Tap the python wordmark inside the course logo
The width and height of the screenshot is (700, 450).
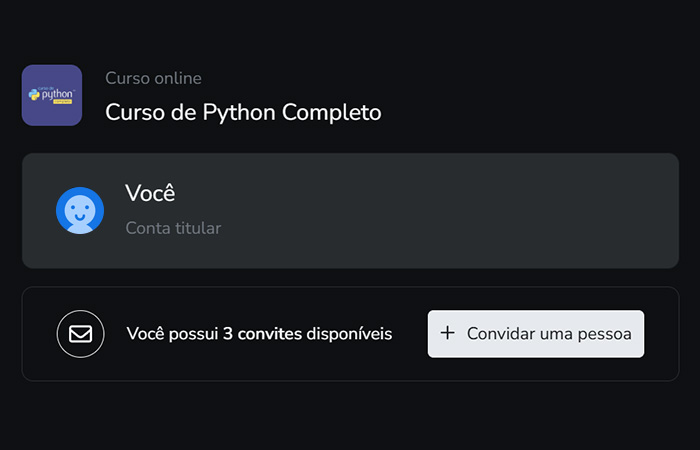(x=57, y=95)
